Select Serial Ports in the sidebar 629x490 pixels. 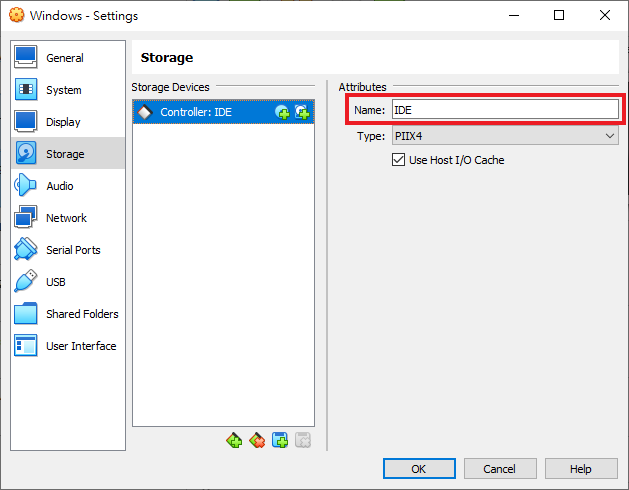[x=73, y=250]
